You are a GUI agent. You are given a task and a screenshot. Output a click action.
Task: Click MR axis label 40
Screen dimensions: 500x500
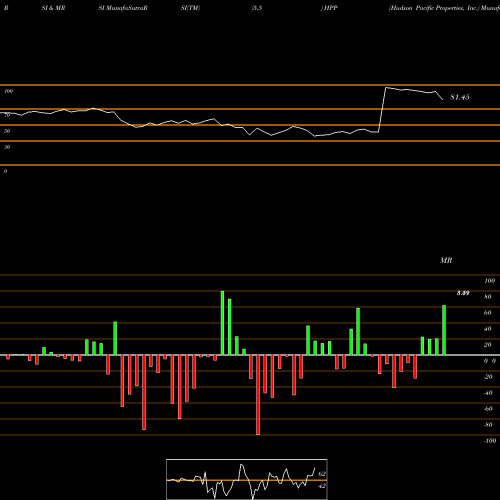coord(488,329)
